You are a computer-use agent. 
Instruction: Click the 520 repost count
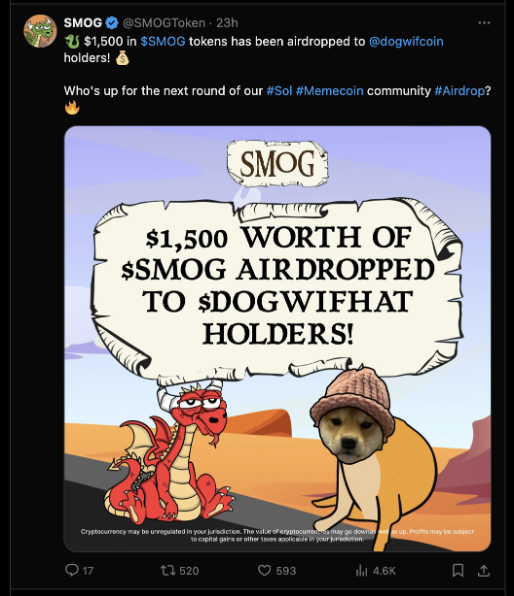[x=189, y=571]
